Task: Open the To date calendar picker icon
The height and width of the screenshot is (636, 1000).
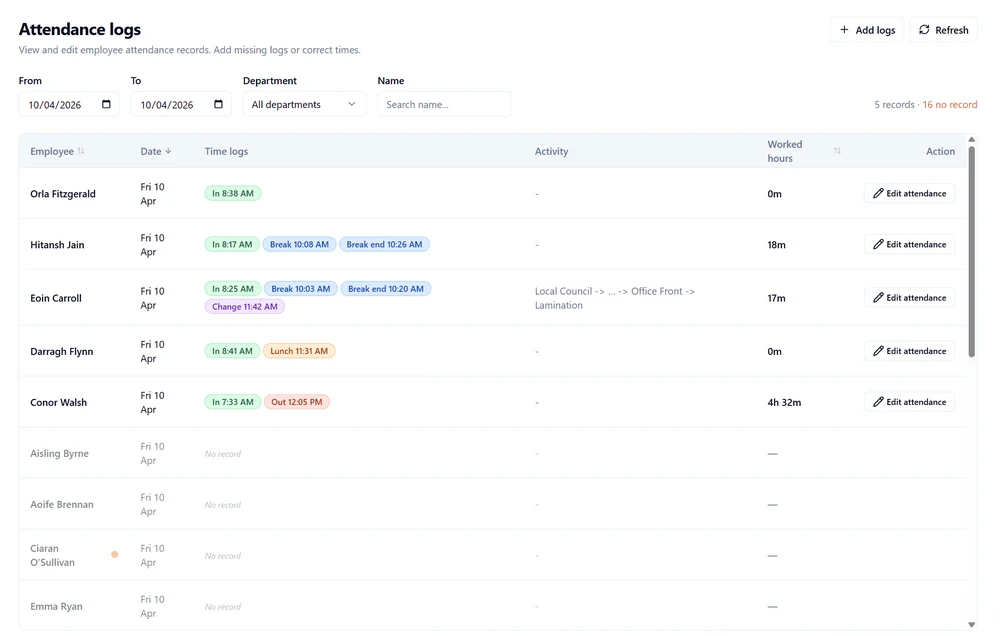Action: [219, 104]
